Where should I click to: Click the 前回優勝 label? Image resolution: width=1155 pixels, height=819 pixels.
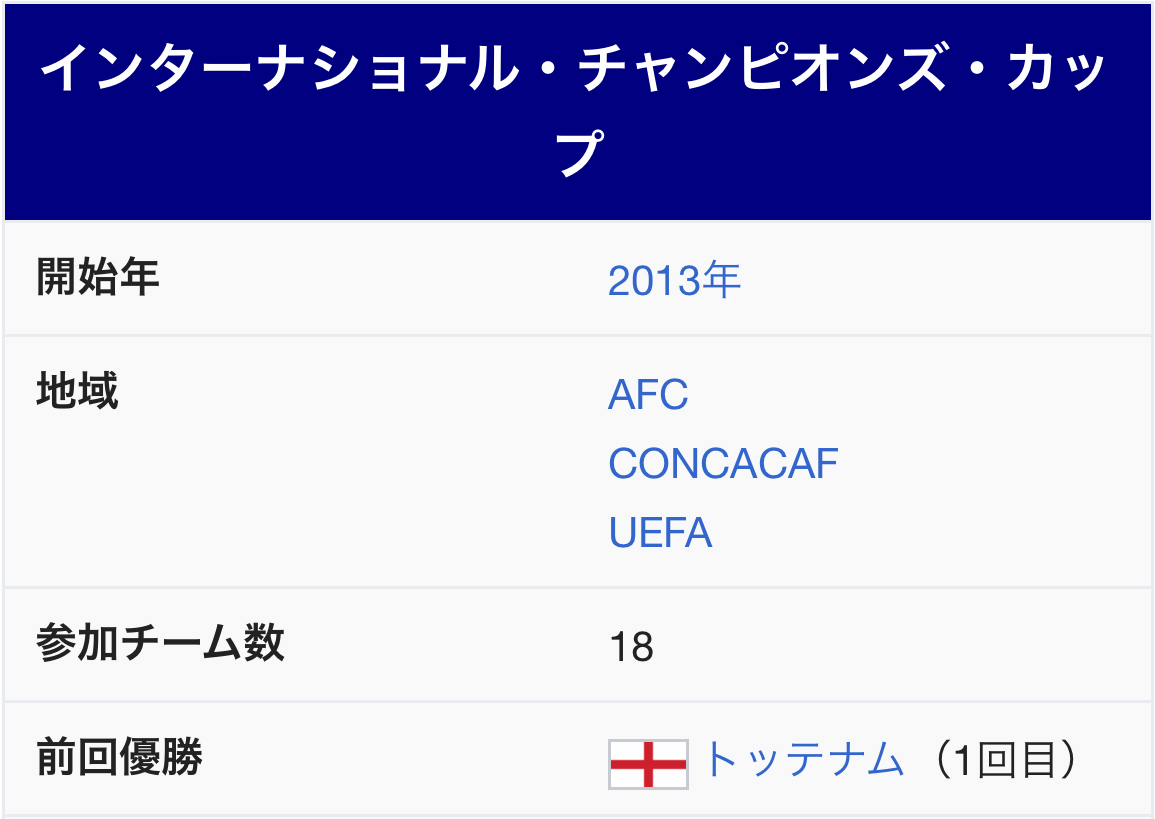(x=119, y=756)
